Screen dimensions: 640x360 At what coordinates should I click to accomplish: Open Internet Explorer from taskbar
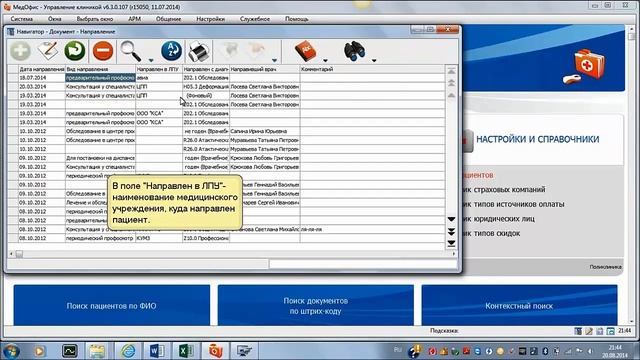point(127,351)
